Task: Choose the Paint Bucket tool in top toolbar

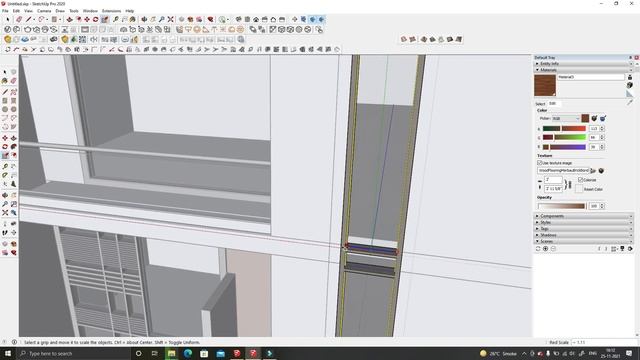Action: 133,19
